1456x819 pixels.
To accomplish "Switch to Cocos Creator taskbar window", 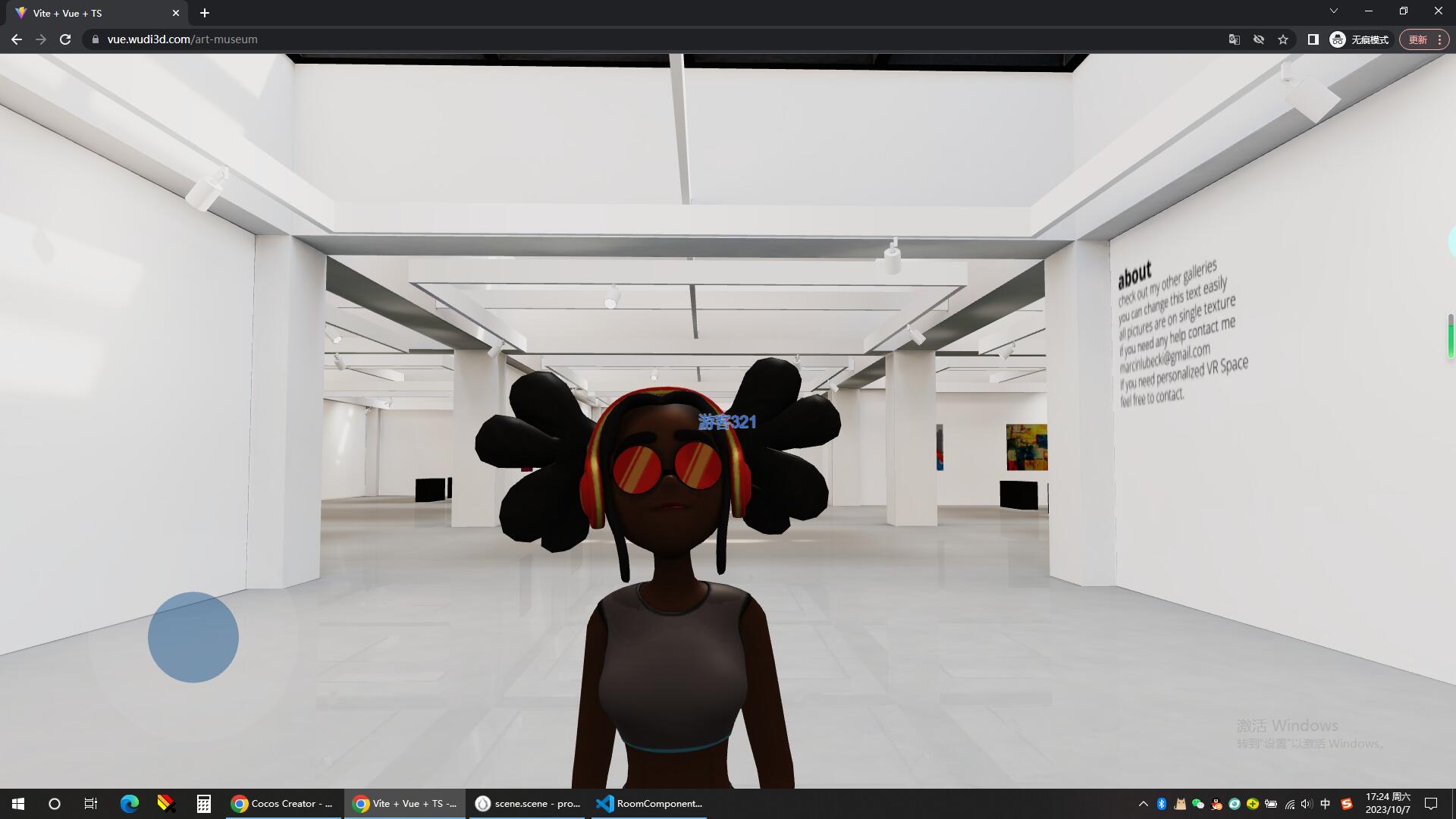I will 283,804.
